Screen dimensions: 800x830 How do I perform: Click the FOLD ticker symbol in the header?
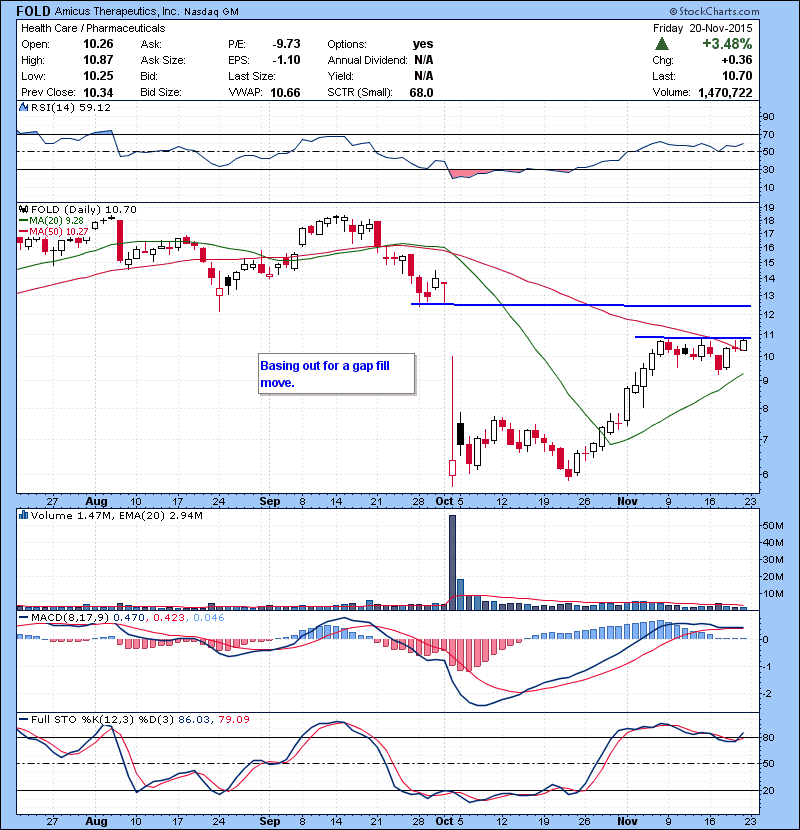tap(33, 11)
